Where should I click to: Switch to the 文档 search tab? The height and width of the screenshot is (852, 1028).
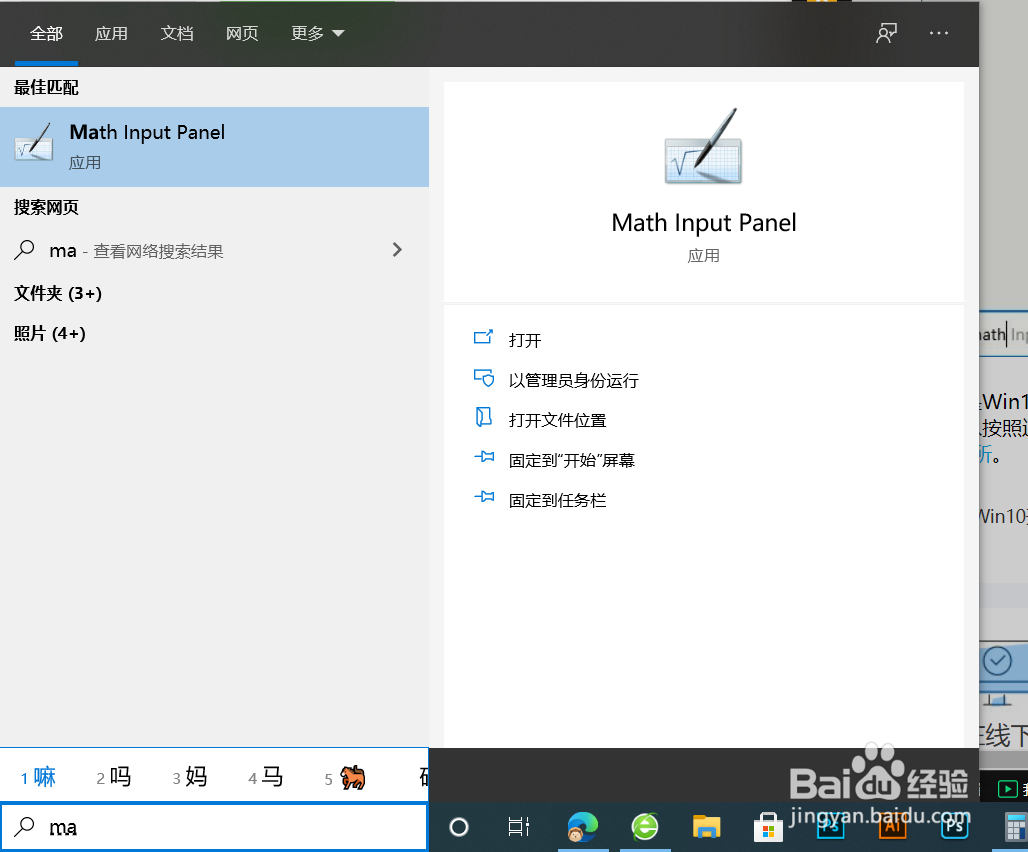click(177, 33)
